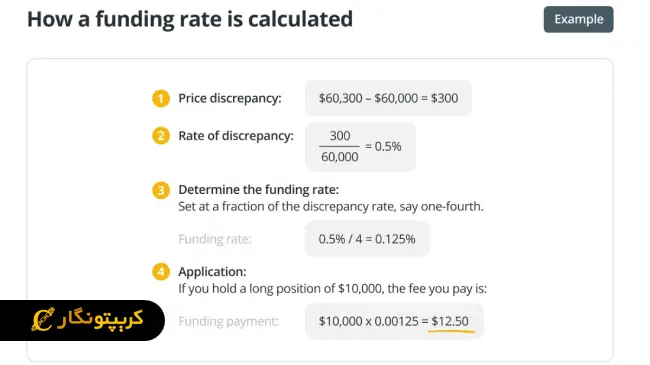Screen dimensions: 650x365
Task: Click the Persian Cryptonegar logo text
Action: click(100, 319)
